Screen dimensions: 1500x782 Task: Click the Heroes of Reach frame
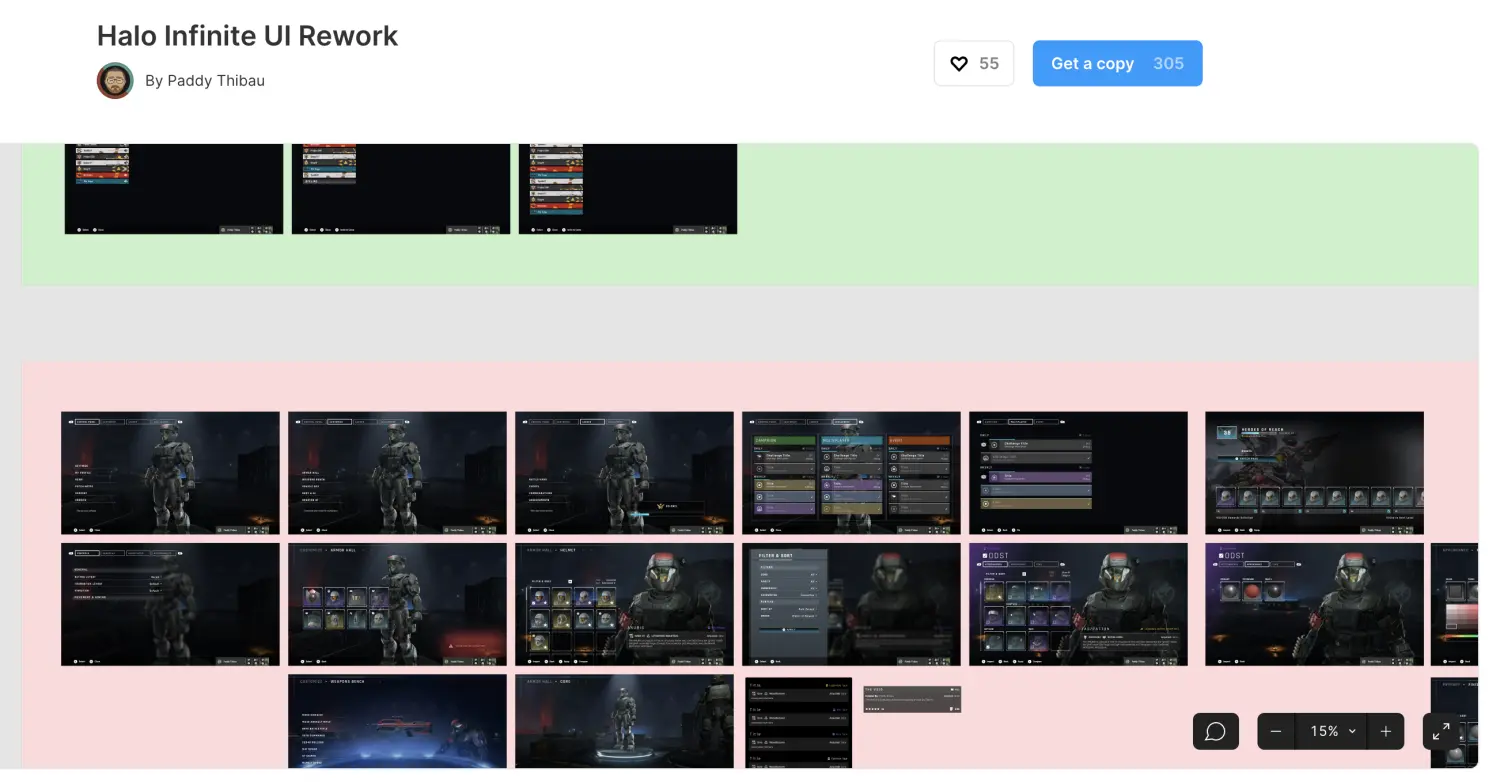pos(1314,473)
